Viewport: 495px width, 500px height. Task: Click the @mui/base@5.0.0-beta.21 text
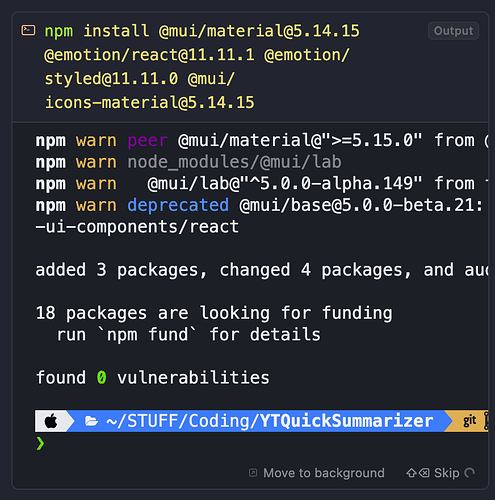click(x=357, y=205)
